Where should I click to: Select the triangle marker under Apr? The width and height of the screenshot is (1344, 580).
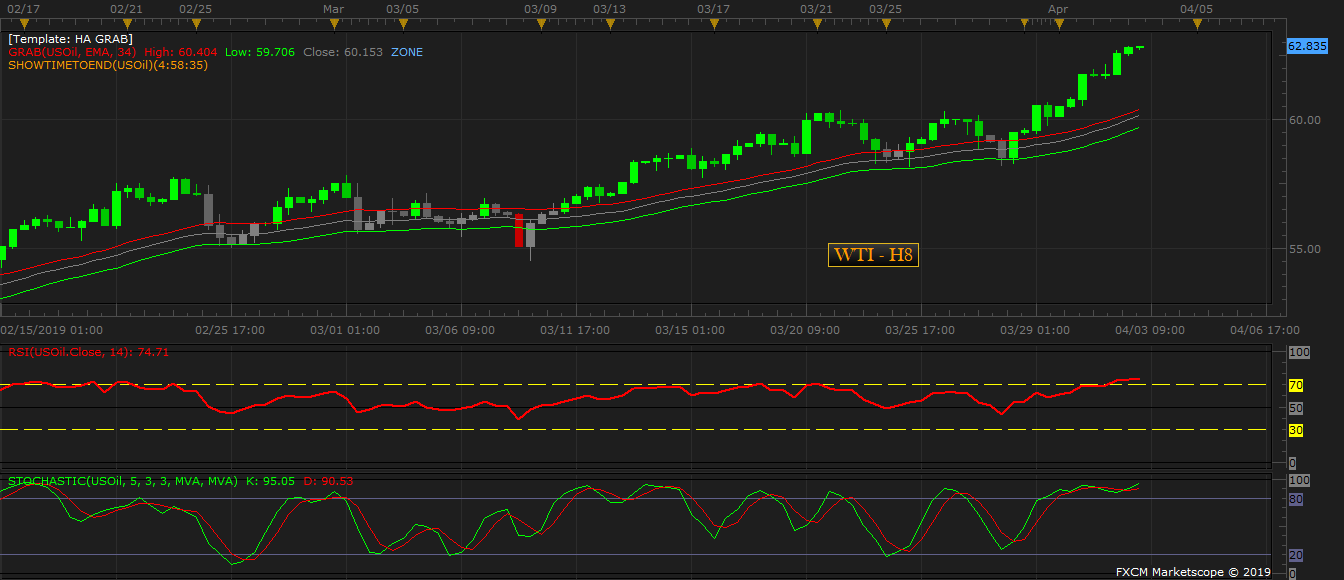pos(1058,22)
